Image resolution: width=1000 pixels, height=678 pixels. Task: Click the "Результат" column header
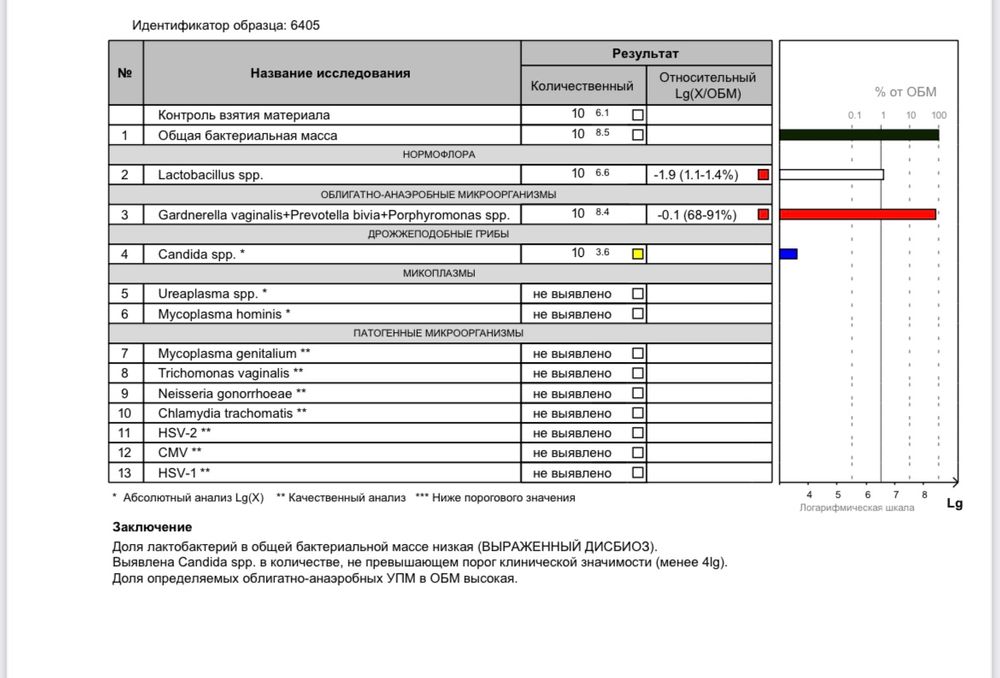pos(645,53)
